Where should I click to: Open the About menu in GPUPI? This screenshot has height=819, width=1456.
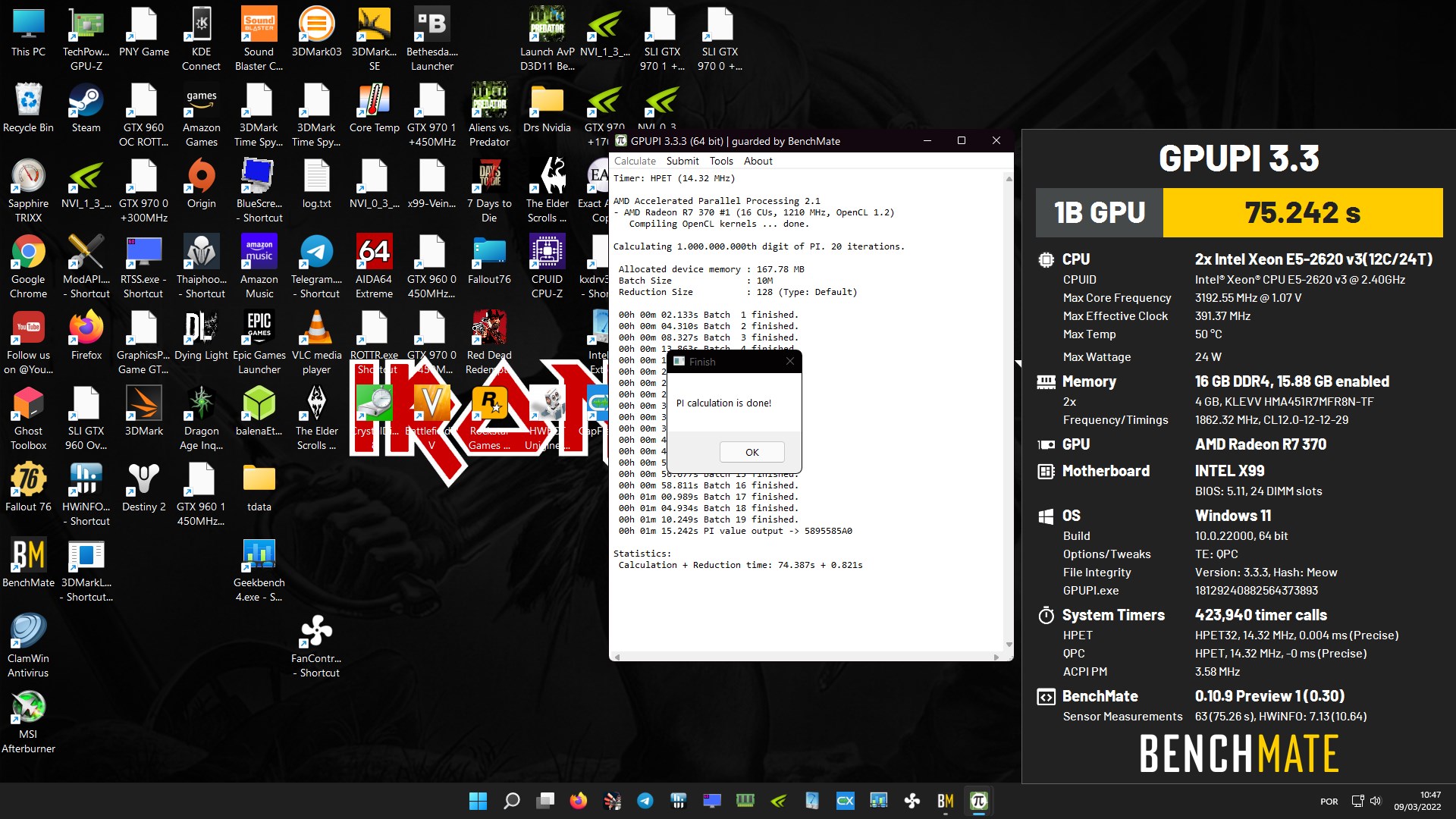click(x=758, y=161)
